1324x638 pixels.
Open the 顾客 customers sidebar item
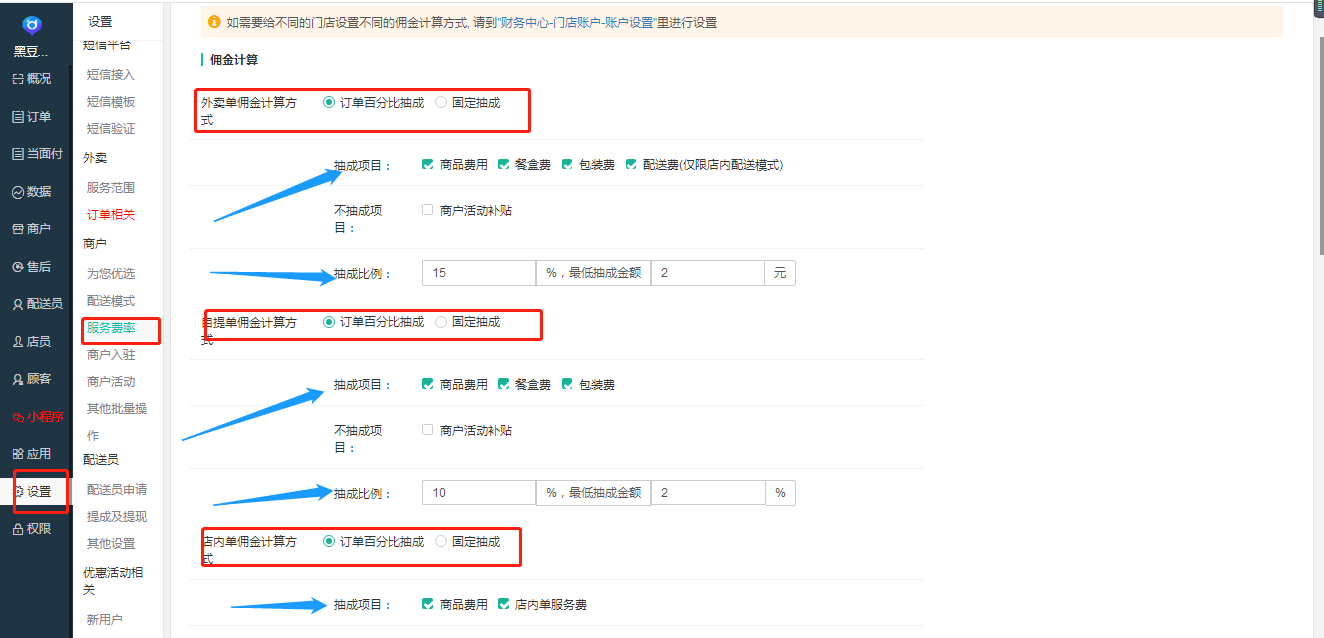point(32,379)
